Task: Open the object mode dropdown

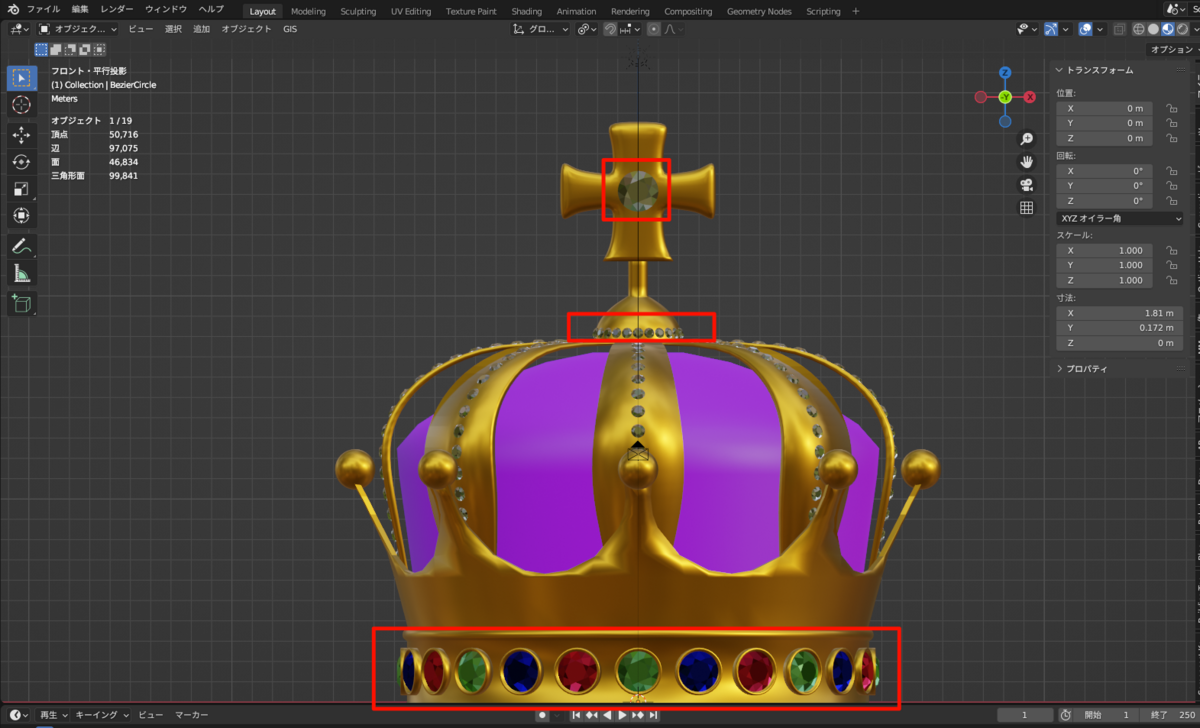Action: point(78,29)
